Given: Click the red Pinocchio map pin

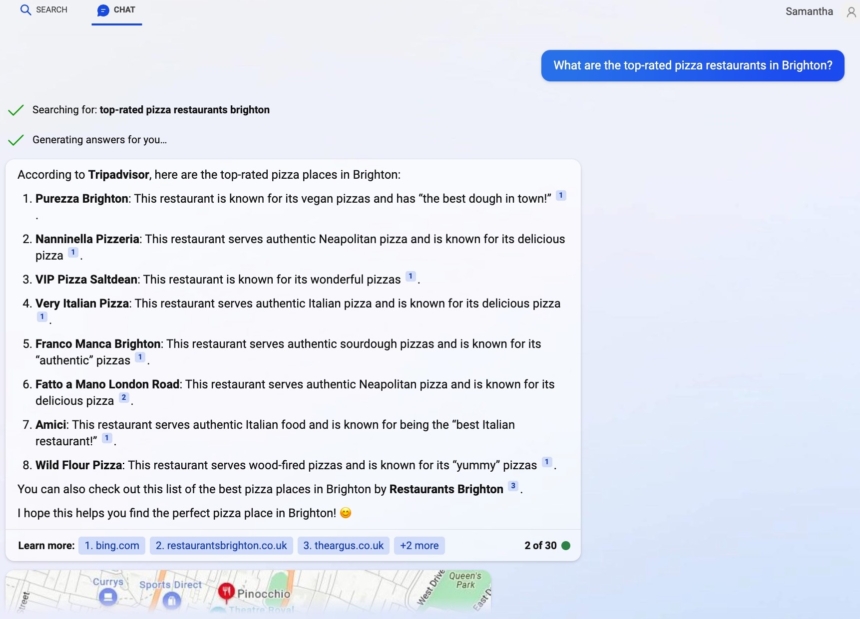Looking at the screenshot, I should click(226, 591).
